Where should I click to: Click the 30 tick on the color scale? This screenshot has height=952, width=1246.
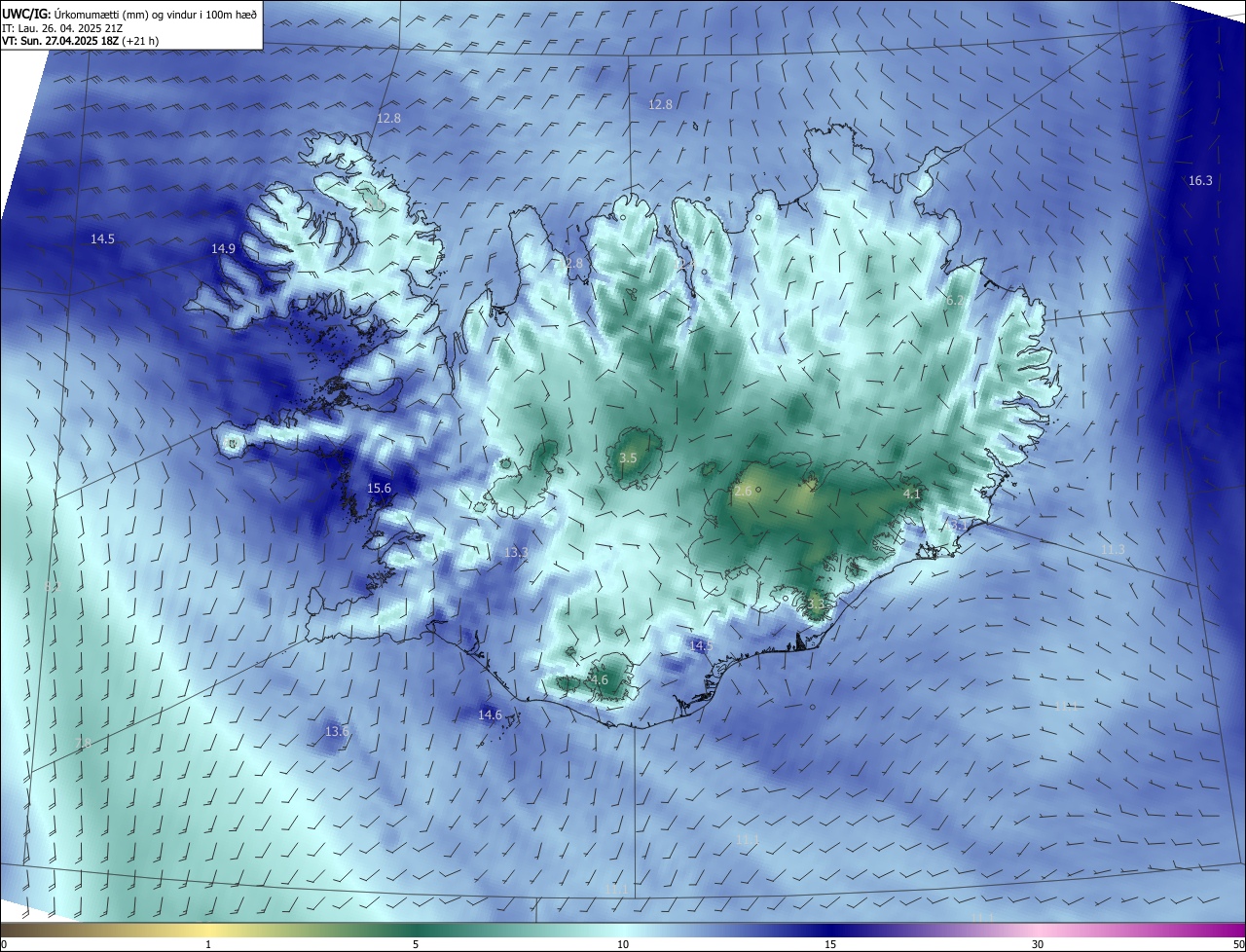click(x=1038, y=944)
